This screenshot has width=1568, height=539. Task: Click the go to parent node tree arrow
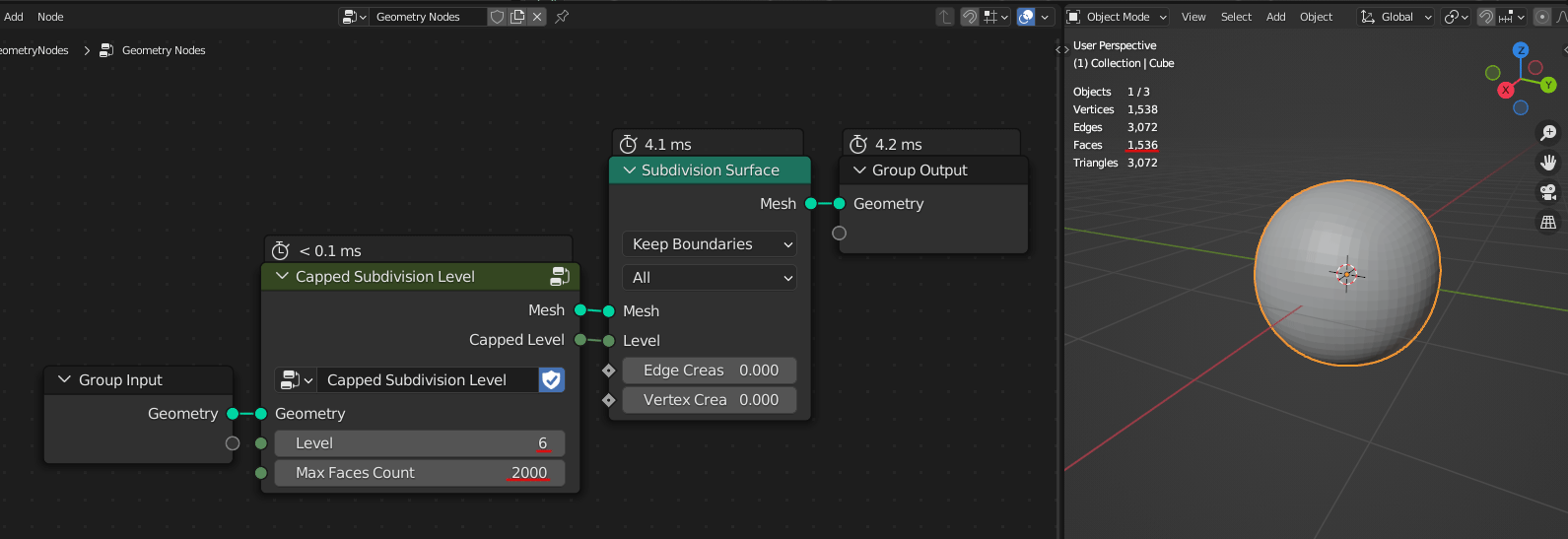(945, 17)
